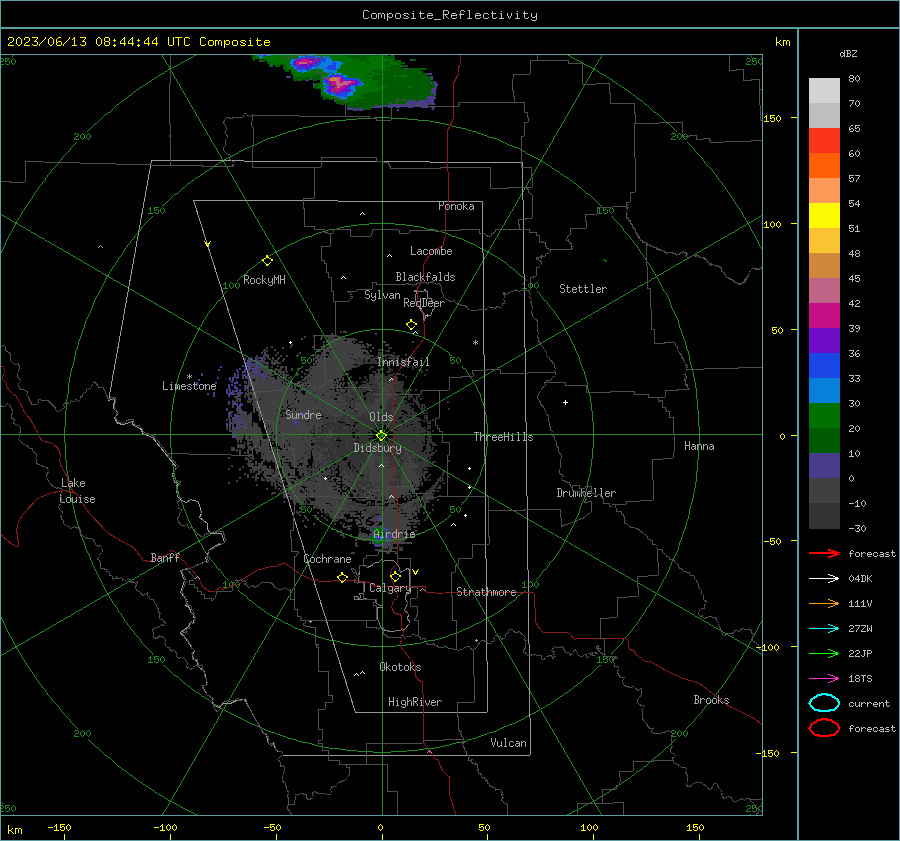Click the 'Brooks' label
This screenshot has height=841, width=900.
pyautogui.click(x=711, y=700)
